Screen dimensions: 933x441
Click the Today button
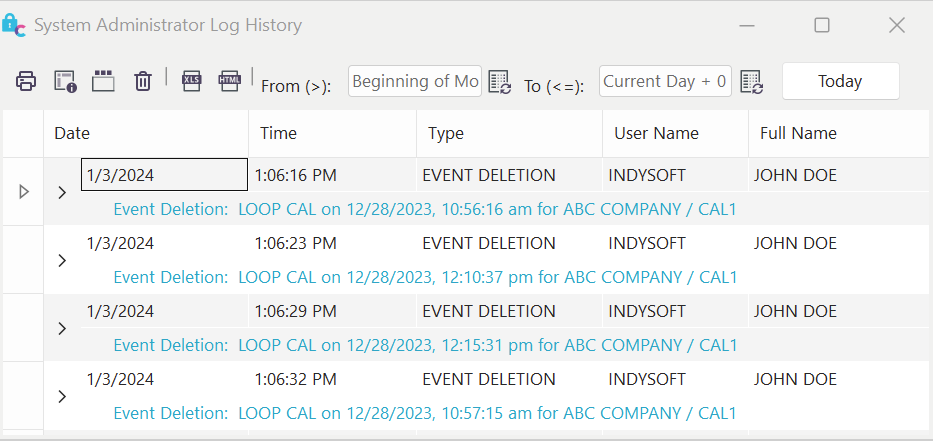coord(840,81)
